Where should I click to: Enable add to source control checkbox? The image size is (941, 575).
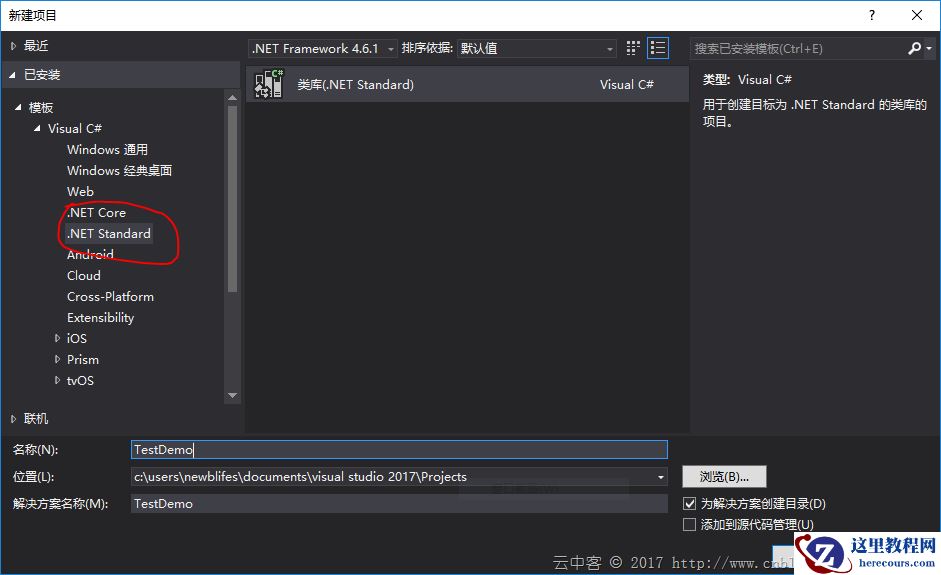(690, 525)
